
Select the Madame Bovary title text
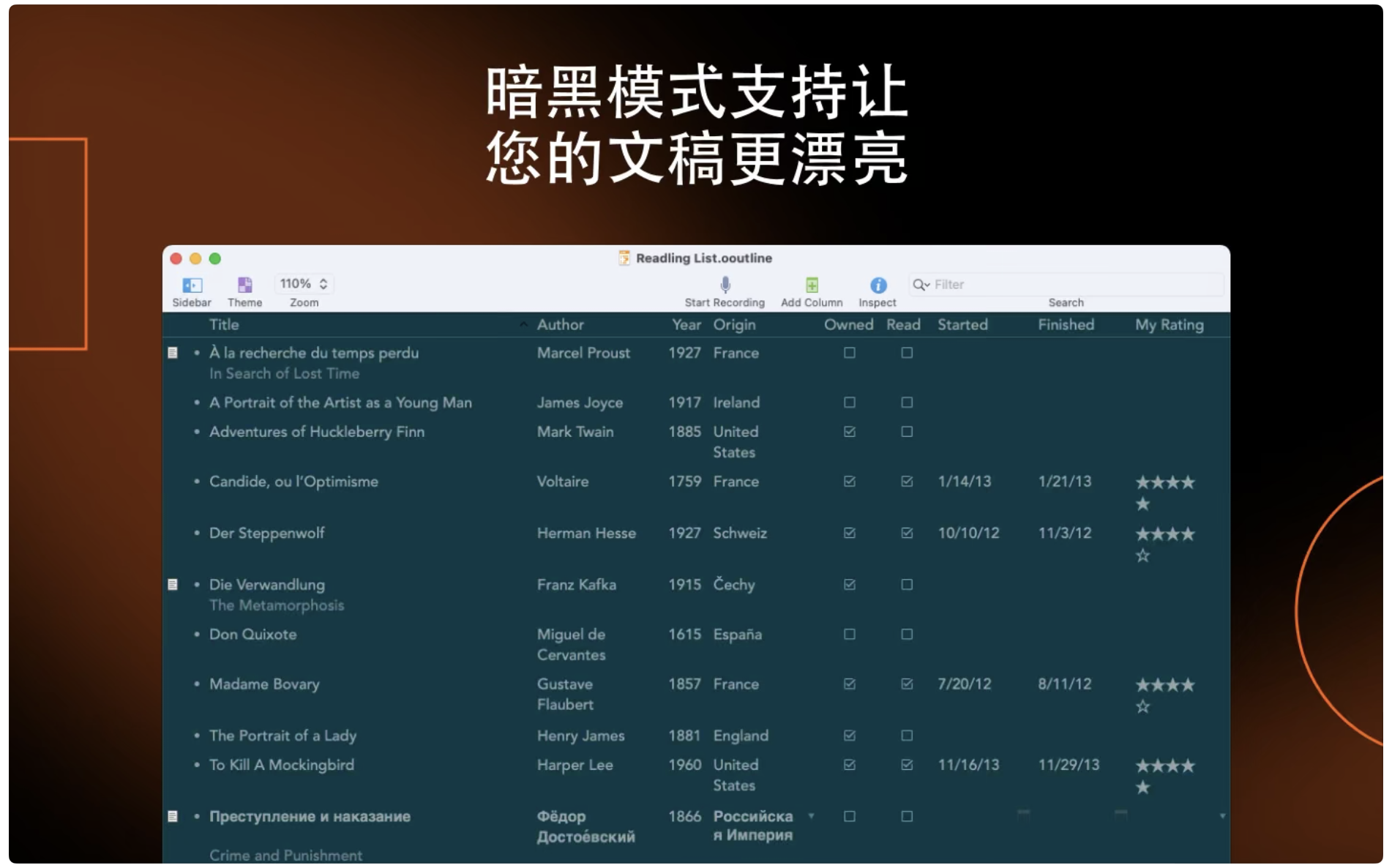264,684
